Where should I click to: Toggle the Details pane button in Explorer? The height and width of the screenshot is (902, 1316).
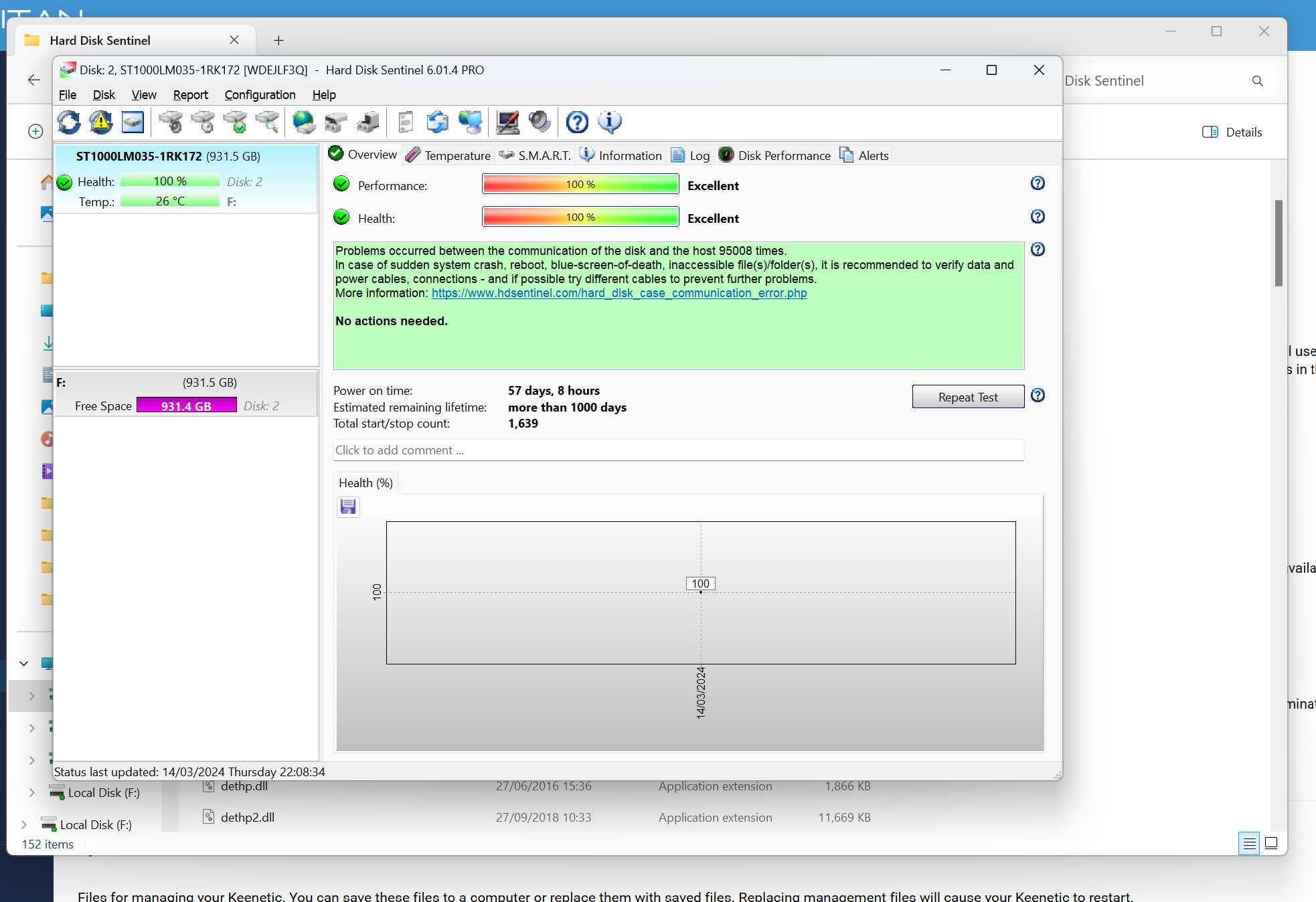pyautogui.click(x=1232, y=132)
